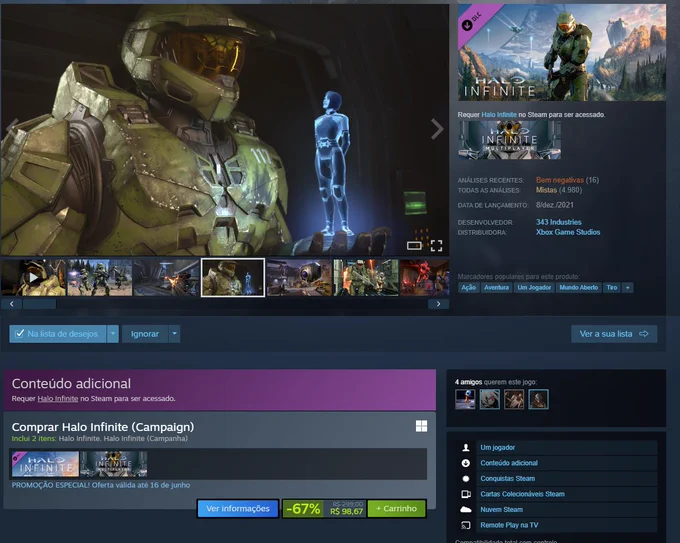The width and height of the screenshot is (680, 543).
Task: Click 'Ver informações' button
Action: 238,508
